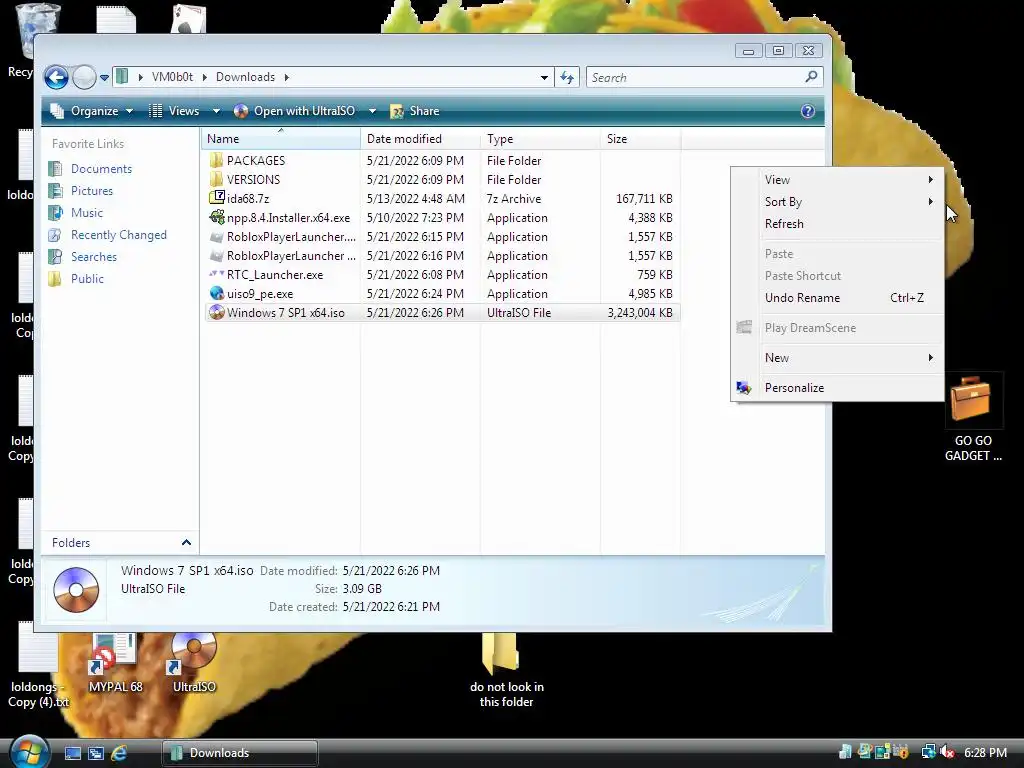The image size is (1024, 768).
Task: Open the Help question mark icon
Action: click(x=808, y=111)
